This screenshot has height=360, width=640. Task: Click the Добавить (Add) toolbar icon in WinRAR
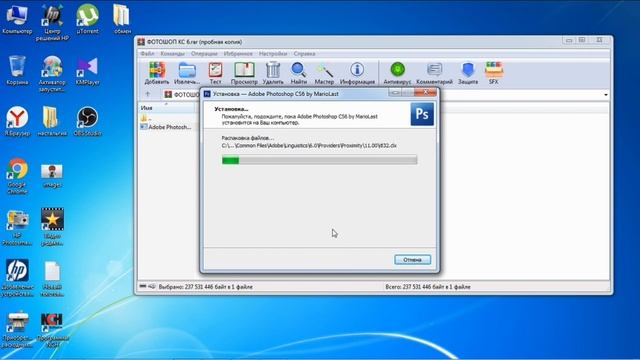click(157, 73)
